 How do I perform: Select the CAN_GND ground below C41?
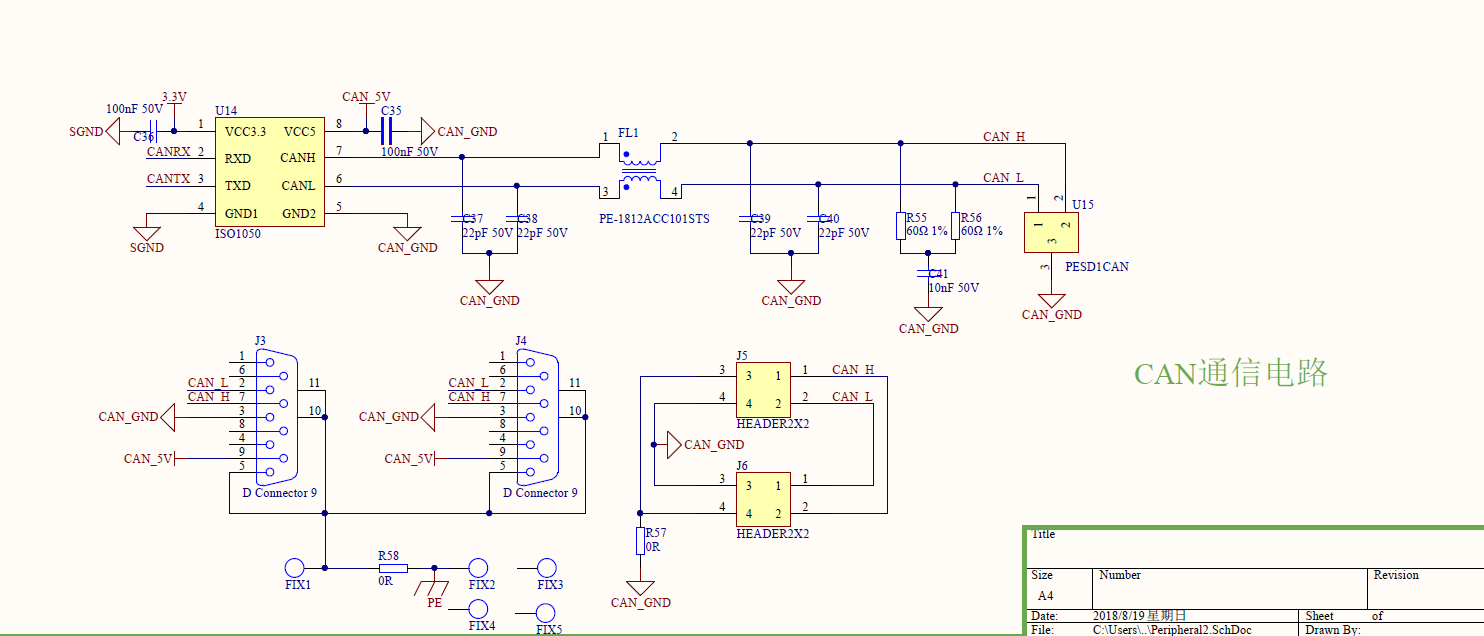point(928,321)
